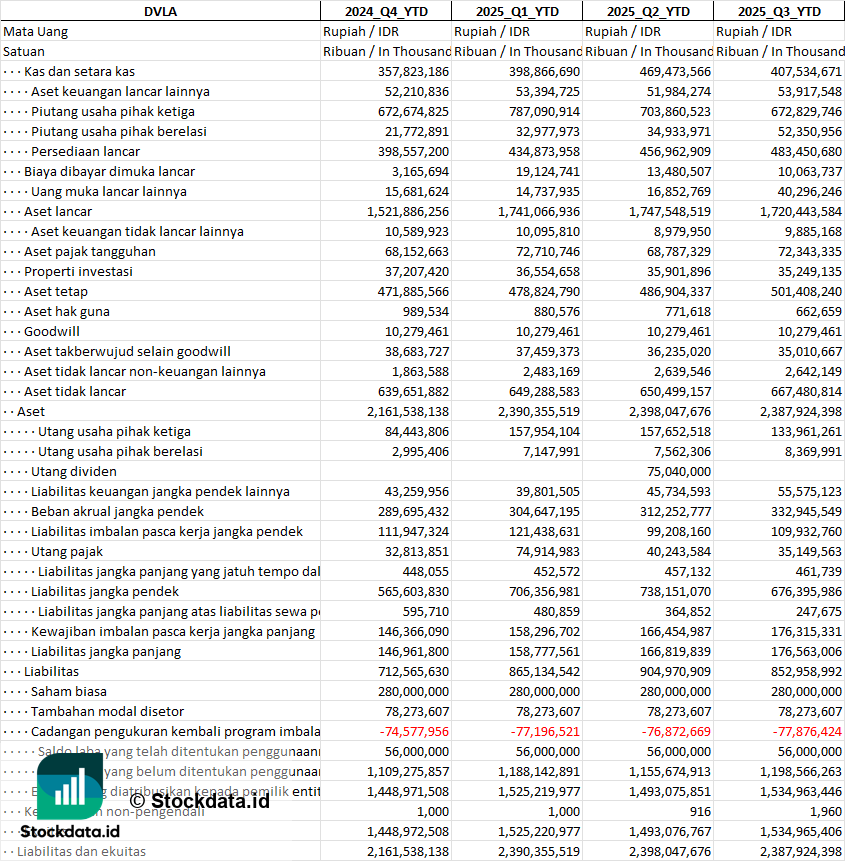Click fixed assets value 501,408,240

click(x=806, y=292)
